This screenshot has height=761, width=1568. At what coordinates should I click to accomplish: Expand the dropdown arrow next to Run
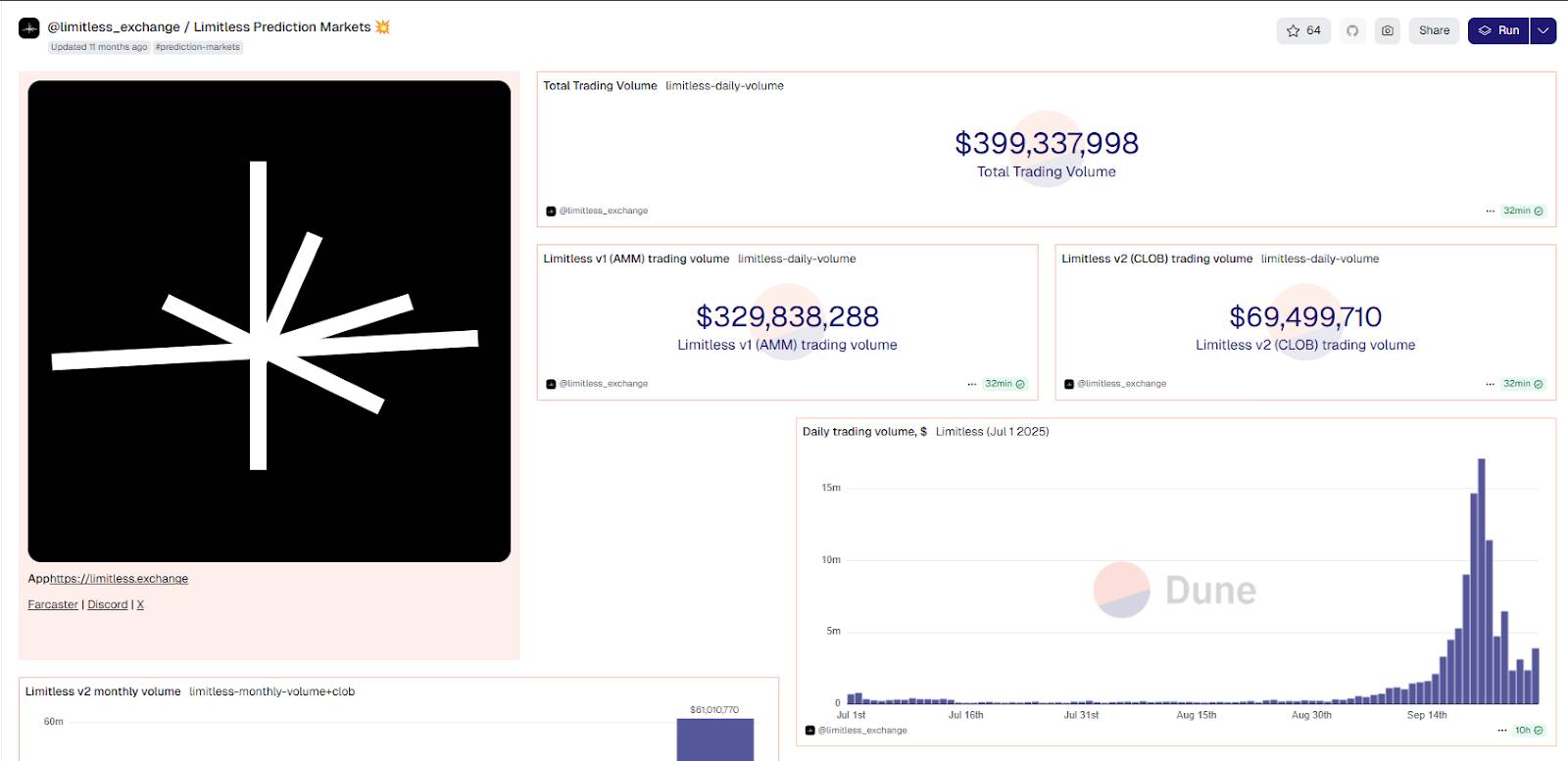coord(1543,30)
